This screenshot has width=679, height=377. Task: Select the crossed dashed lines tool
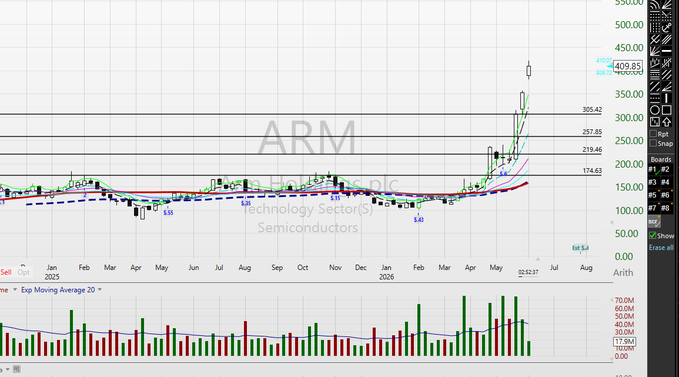pyautogui.click(x=666, y=63)
